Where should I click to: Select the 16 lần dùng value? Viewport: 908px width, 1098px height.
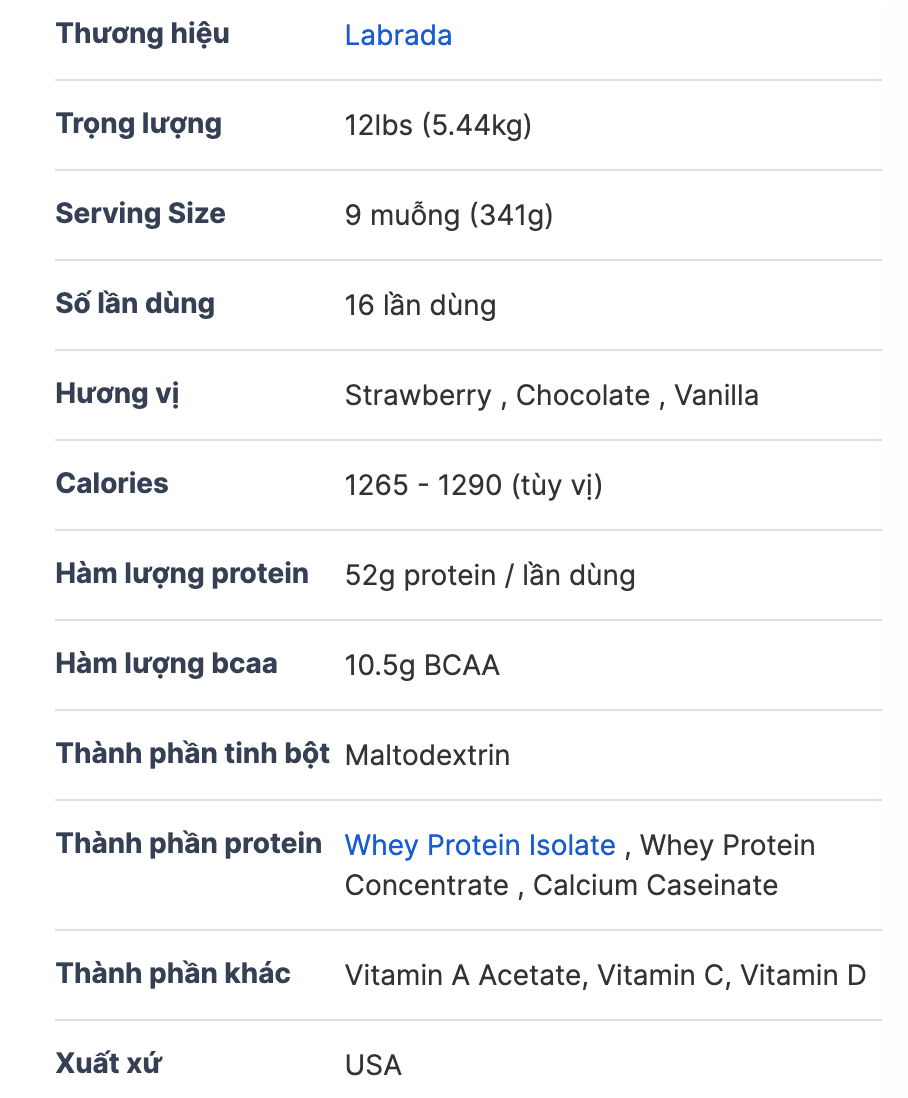tap(420, 306)
